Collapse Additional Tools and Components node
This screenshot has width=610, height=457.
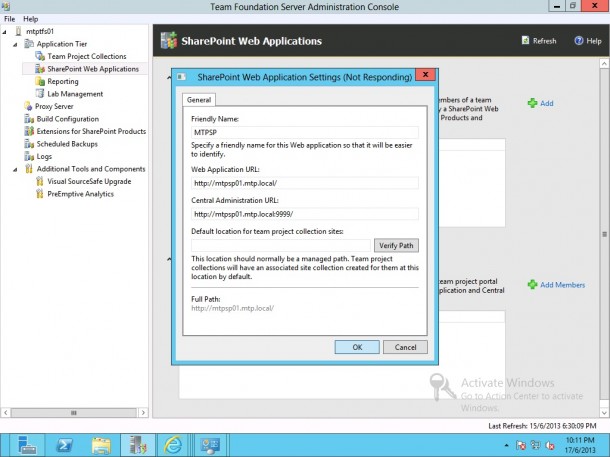tap(15, 170)
